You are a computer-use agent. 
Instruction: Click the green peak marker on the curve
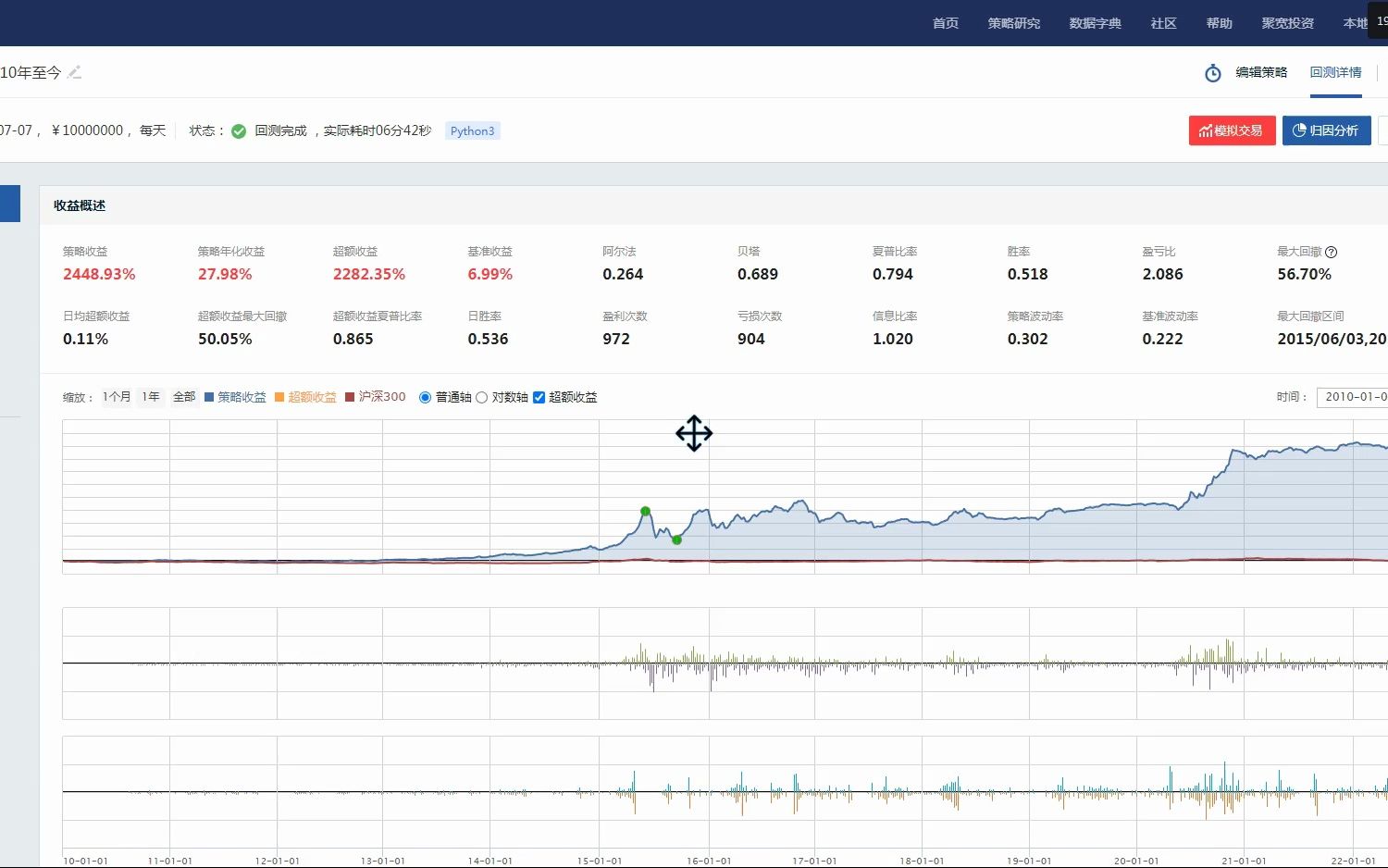(645, 511)
